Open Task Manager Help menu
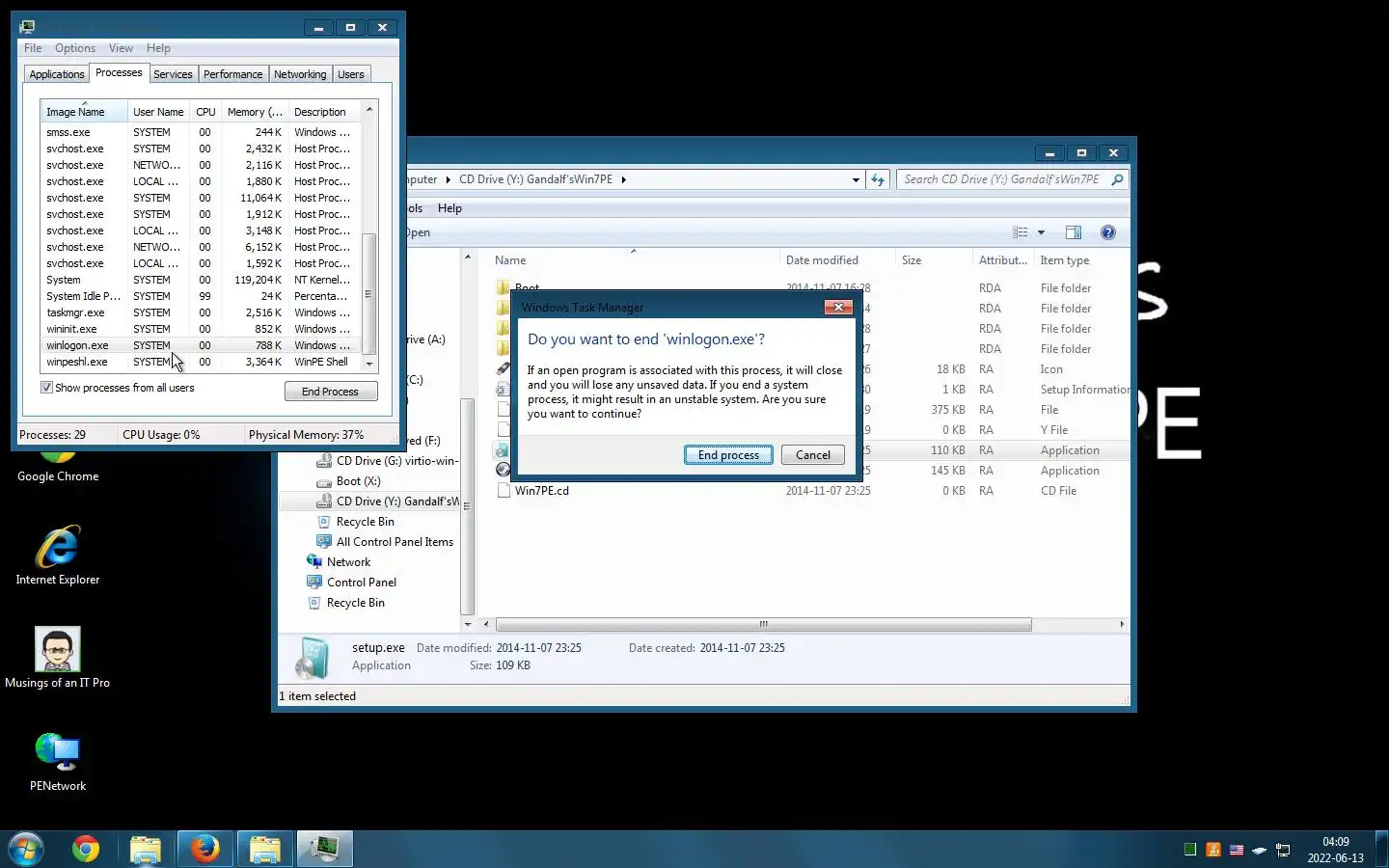1389x868 pixels. click(158, 48)
